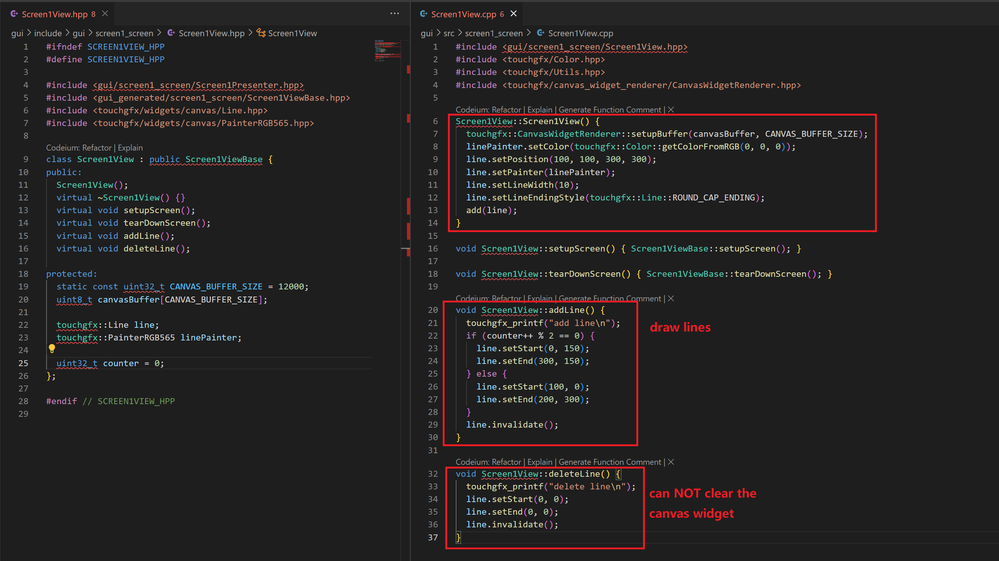Click the C++ file icon on Screen1View.cpp tab

tap(424, 15)
